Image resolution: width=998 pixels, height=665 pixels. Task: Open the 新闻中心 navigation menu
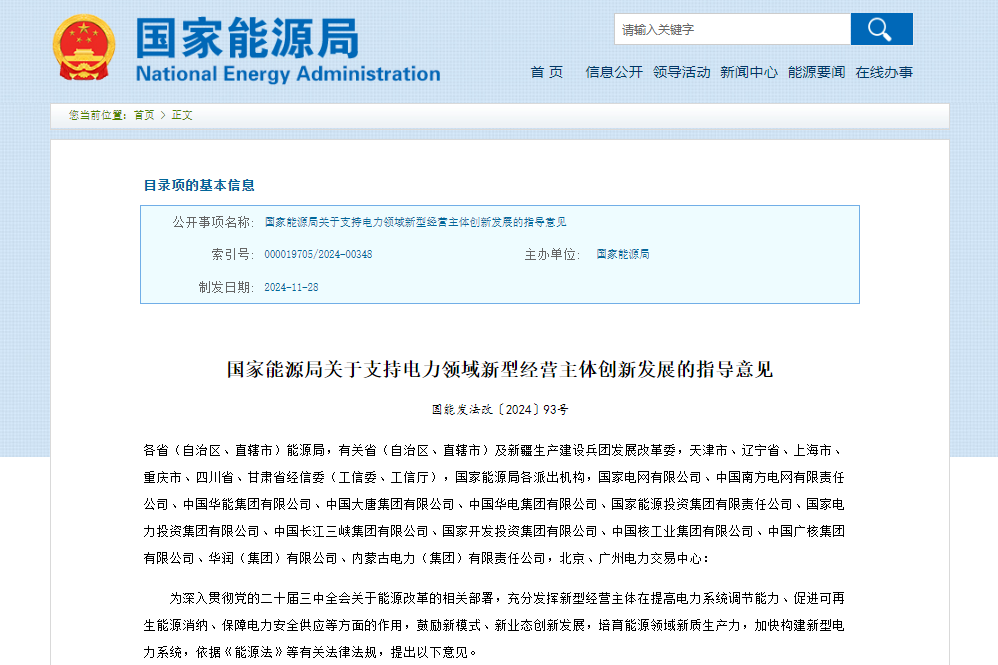[x=749, y=72]
